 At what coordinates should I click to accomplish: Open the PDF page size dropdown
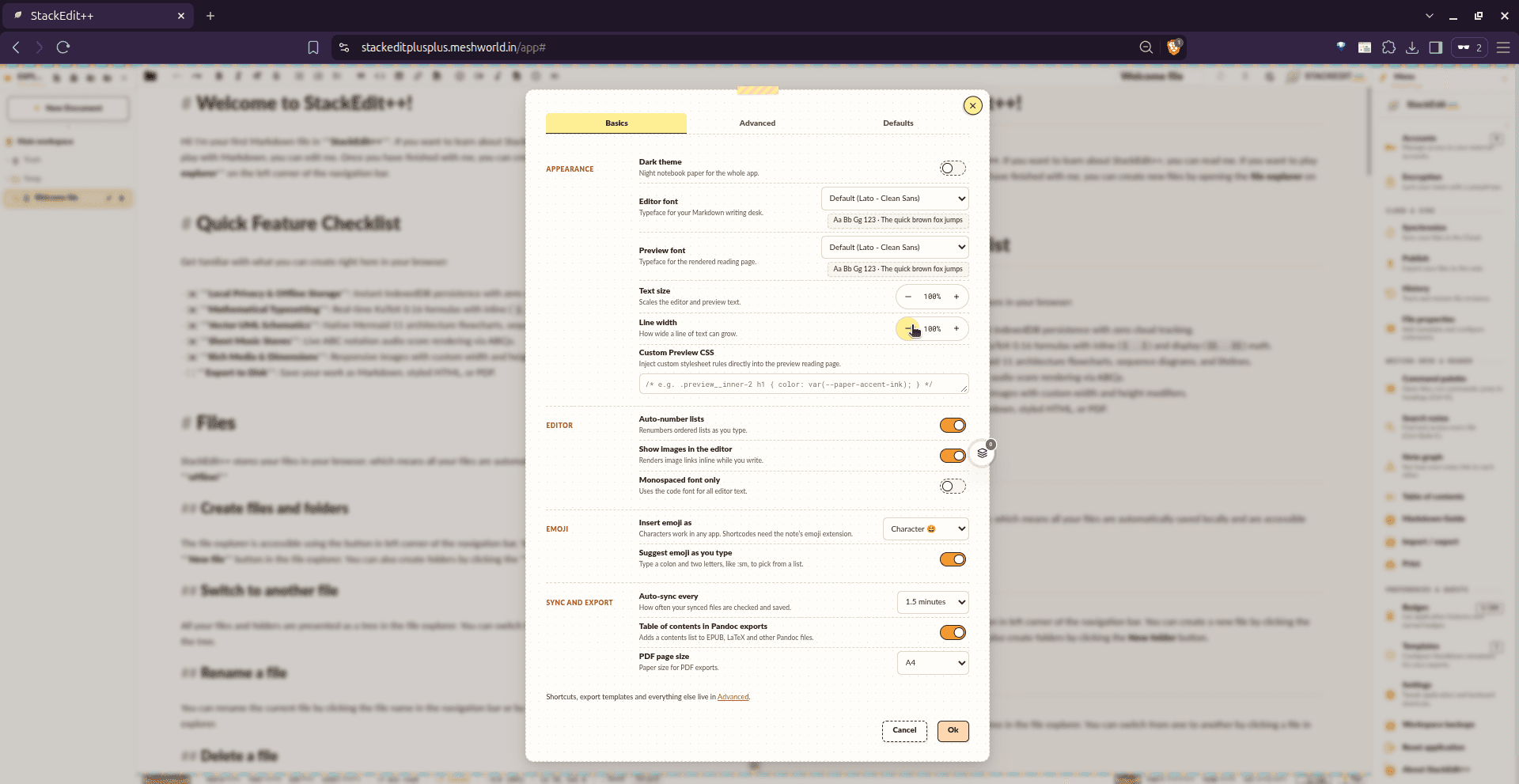click(933, 663)
